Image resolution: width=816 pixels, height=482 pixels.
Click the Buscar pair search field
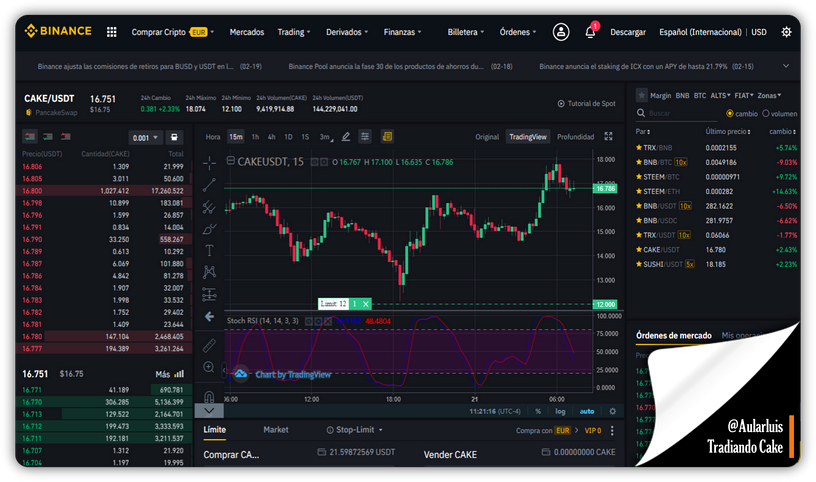point(677,113)
